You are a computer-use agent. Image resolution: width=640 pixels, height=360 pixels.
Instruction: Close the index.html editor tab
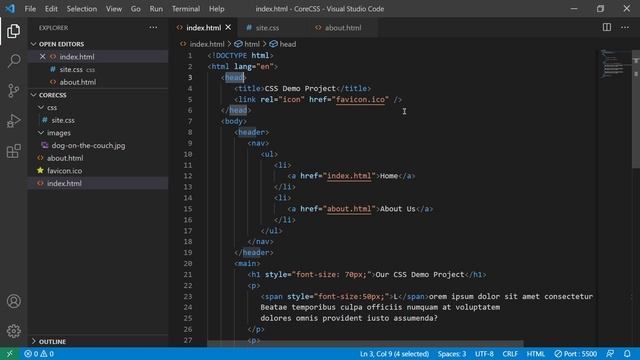(228, 27)
